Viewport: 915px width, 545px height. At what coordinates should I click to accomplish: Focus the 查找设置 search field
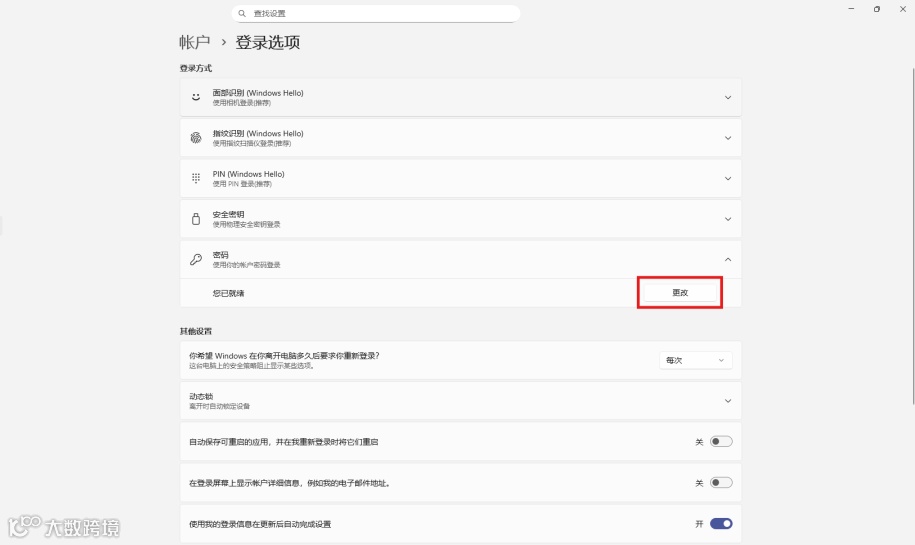pos(376,13)
